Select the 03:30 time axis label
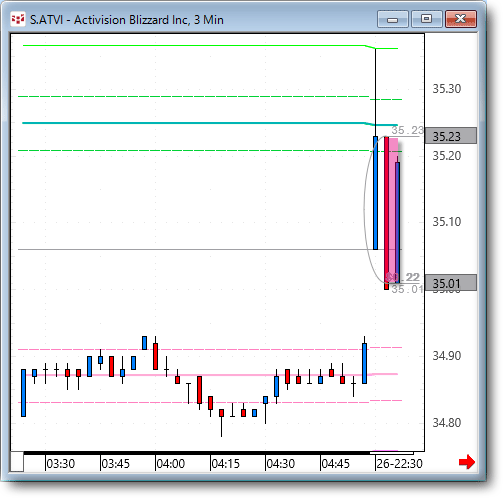Screen dimensions: 504x499 [x=60, y=464]
